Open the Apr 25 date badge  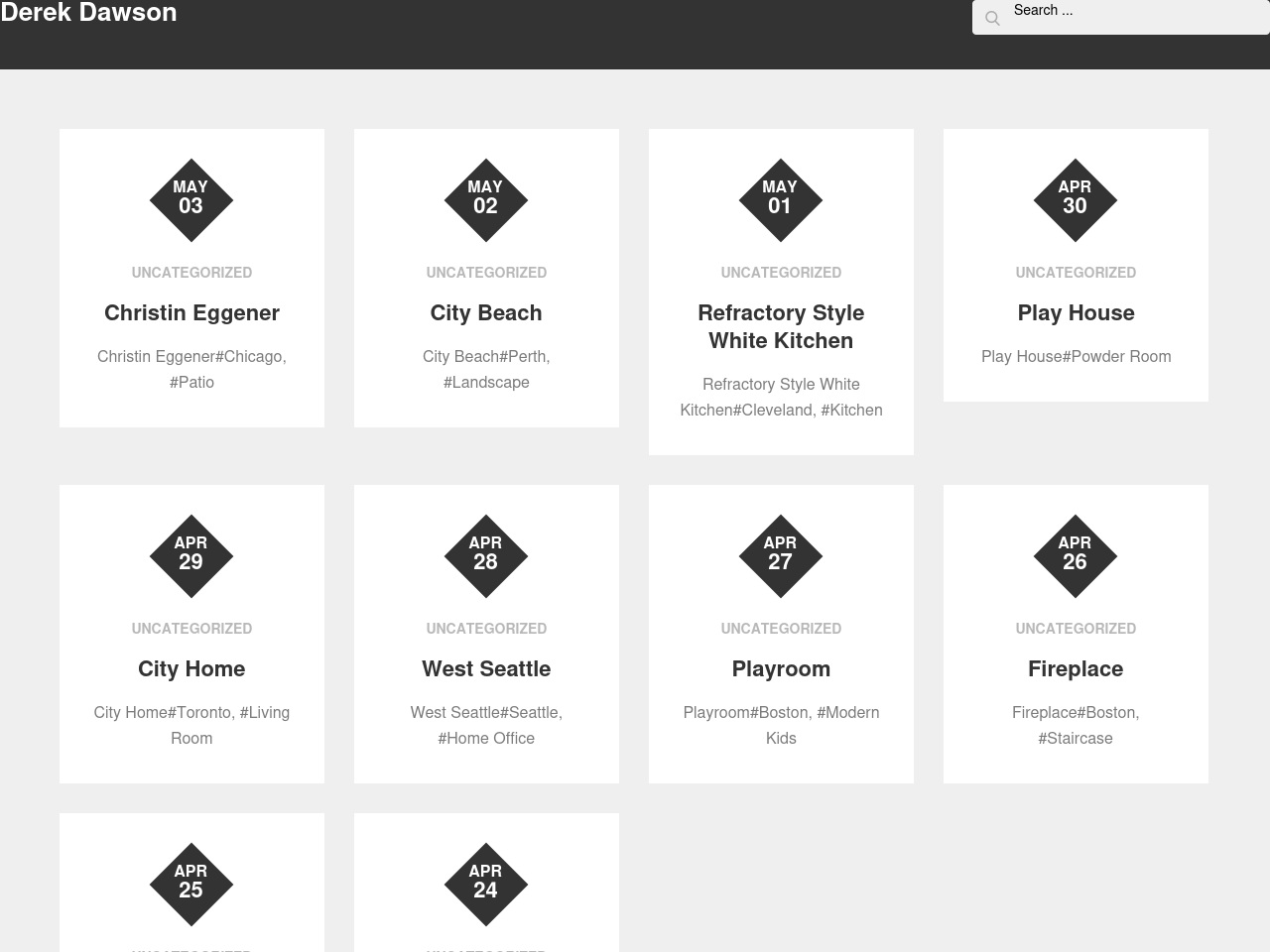[191, 885]
